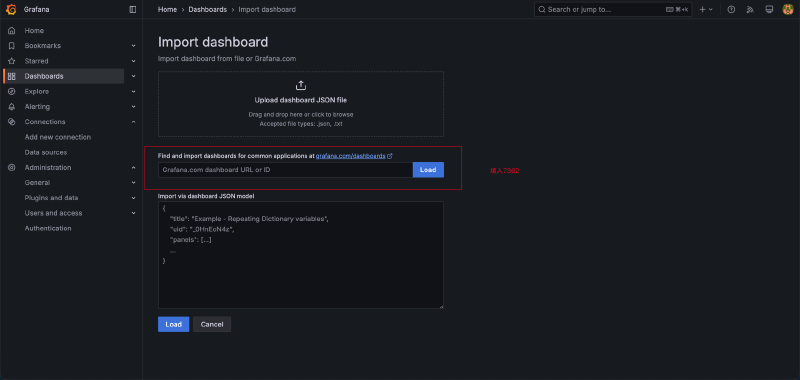Click the Import dashboard page heading
This screenshot has width=800, height=380.
click(x=213, y=42)
